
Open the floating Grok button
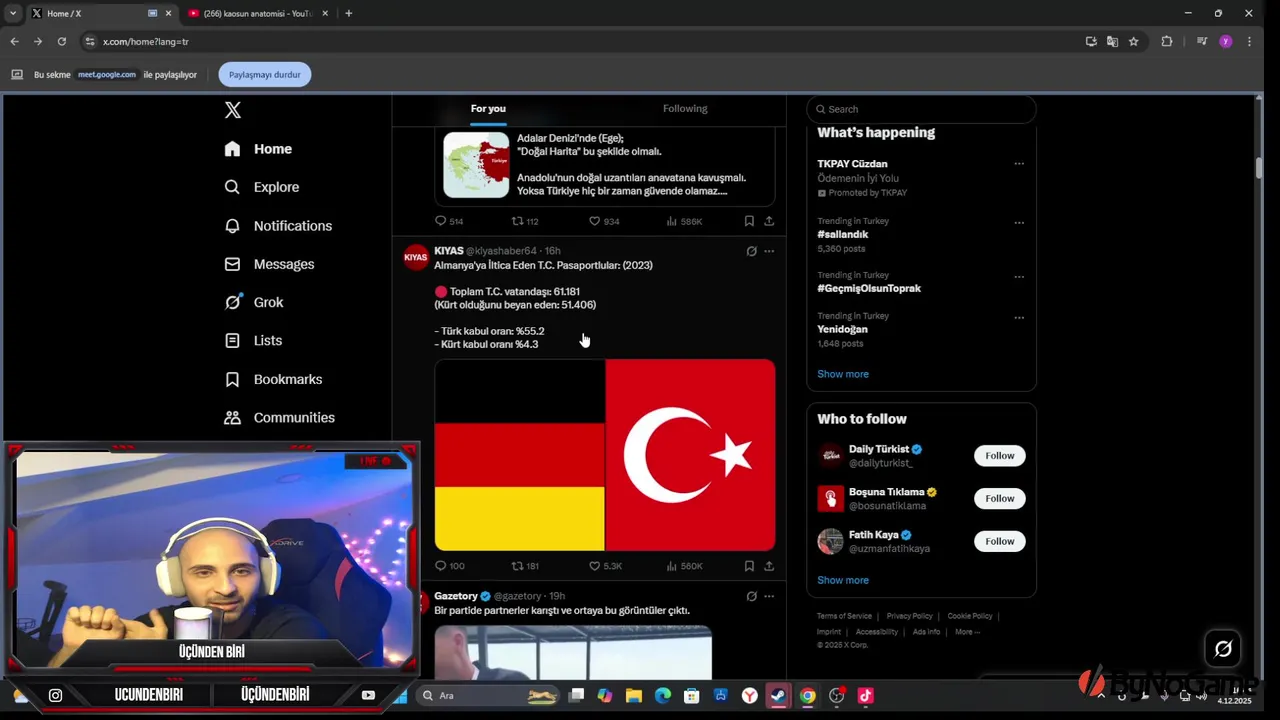[1223, 649]
